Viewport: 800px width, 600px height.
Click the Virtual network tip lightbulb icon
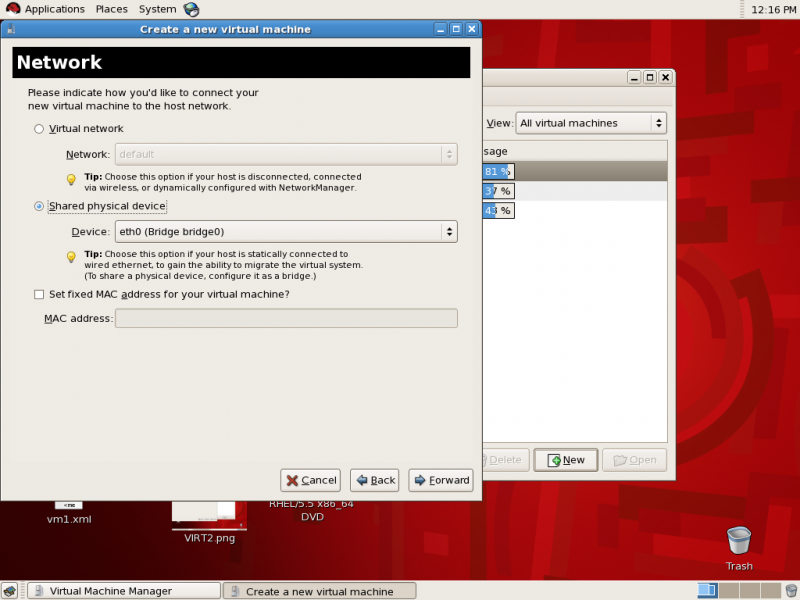[x=71, y=179]
